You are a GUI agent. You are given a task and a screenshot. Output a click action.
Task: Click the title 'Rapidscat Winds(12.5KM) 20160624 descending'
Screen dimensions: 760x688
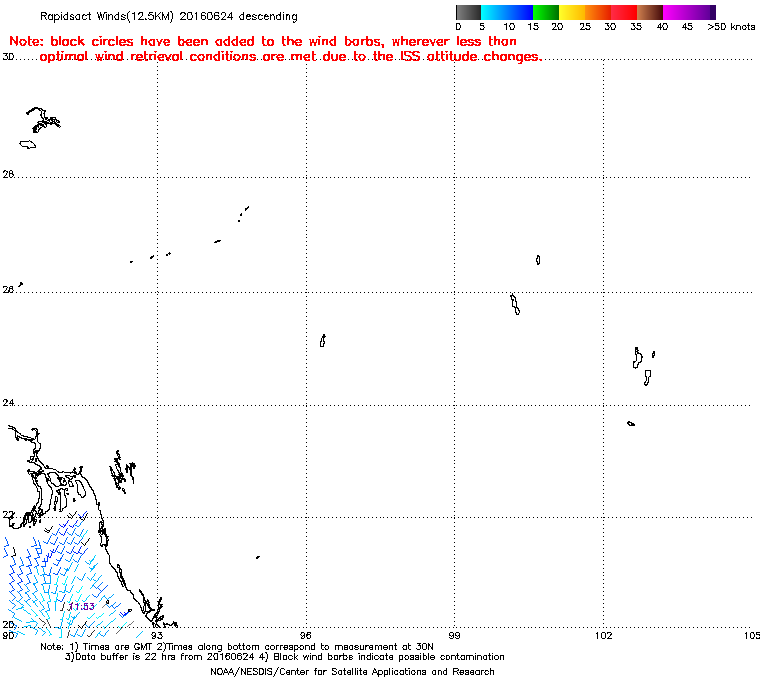169,16
